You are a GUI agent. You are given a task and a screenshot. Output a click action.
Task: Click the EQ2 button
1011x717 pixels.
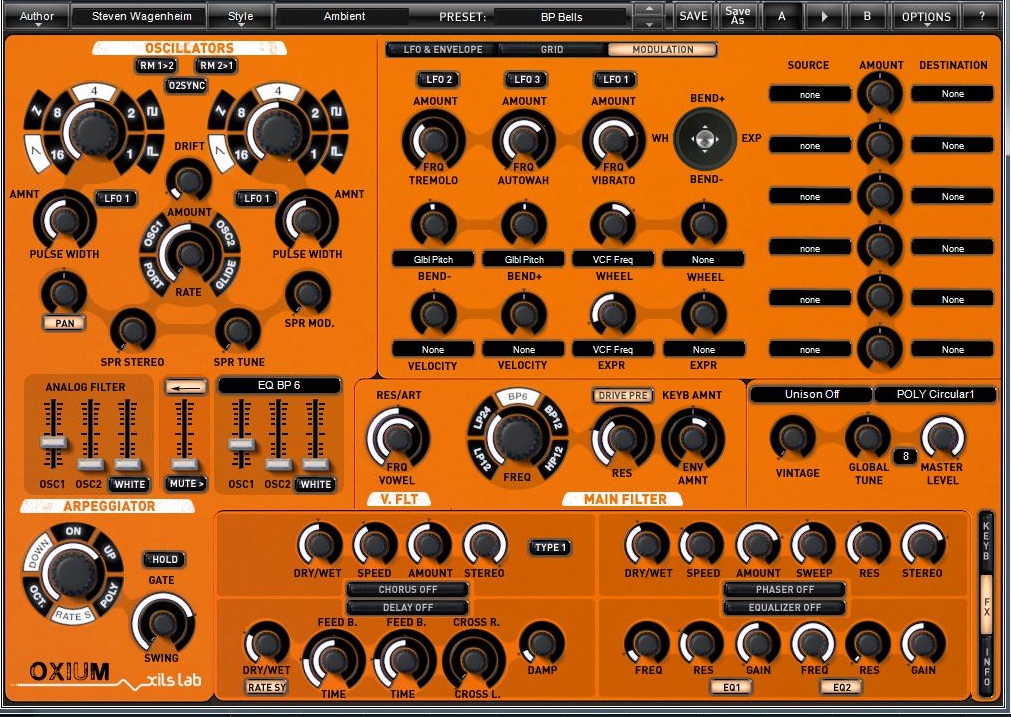(x=841, y=687)
